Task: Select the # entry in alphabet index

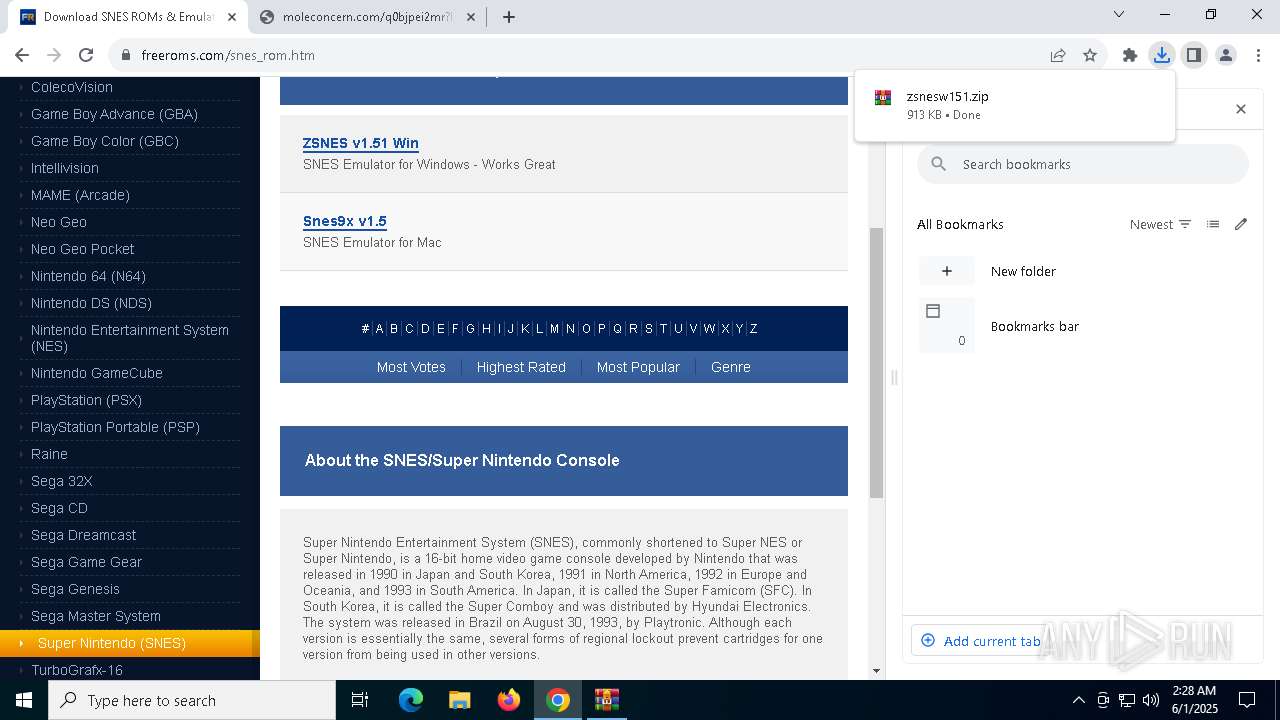Action: coord(365,328)
